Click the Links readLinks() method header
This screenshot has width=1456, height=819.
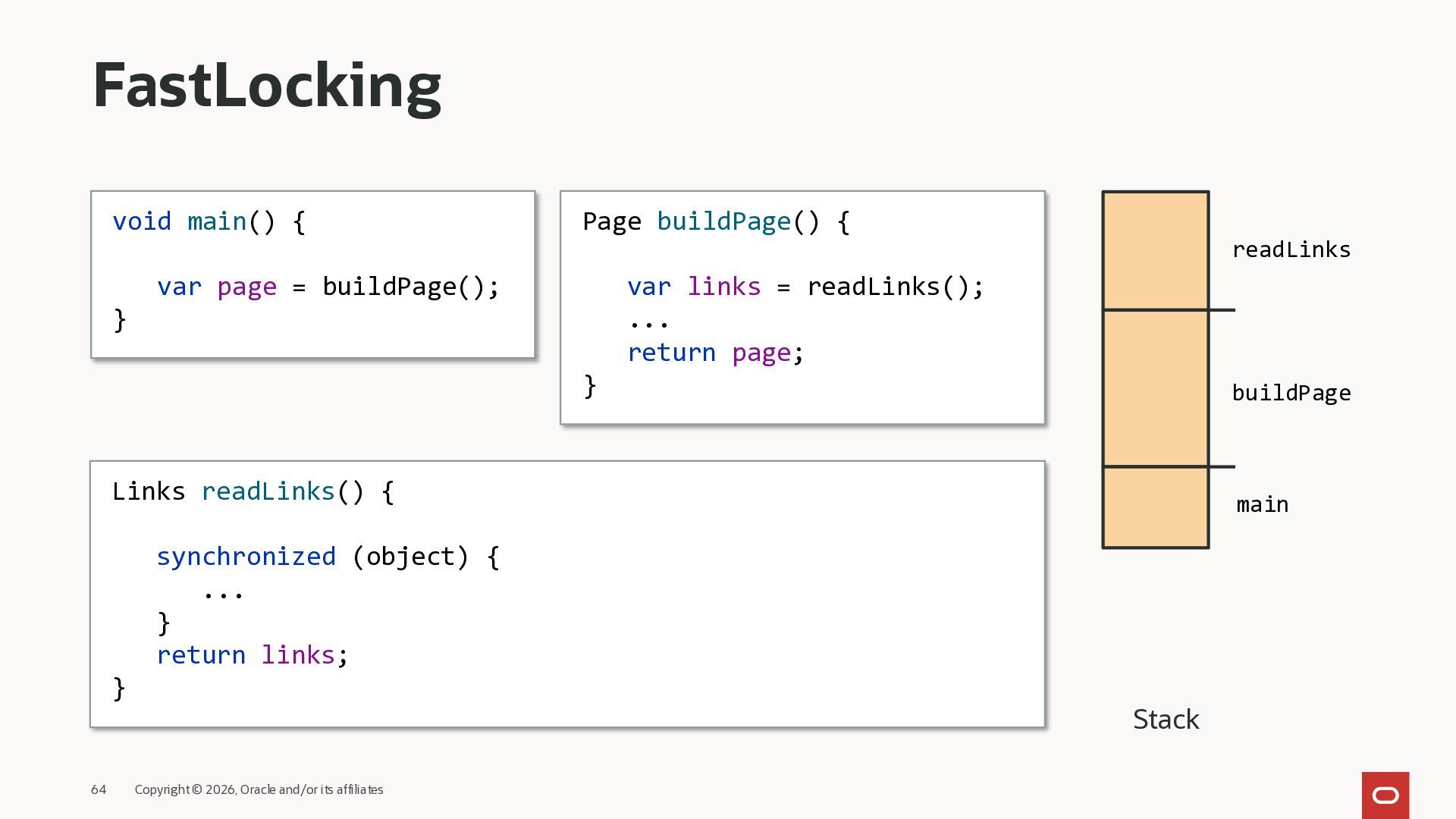coord(253,491)
